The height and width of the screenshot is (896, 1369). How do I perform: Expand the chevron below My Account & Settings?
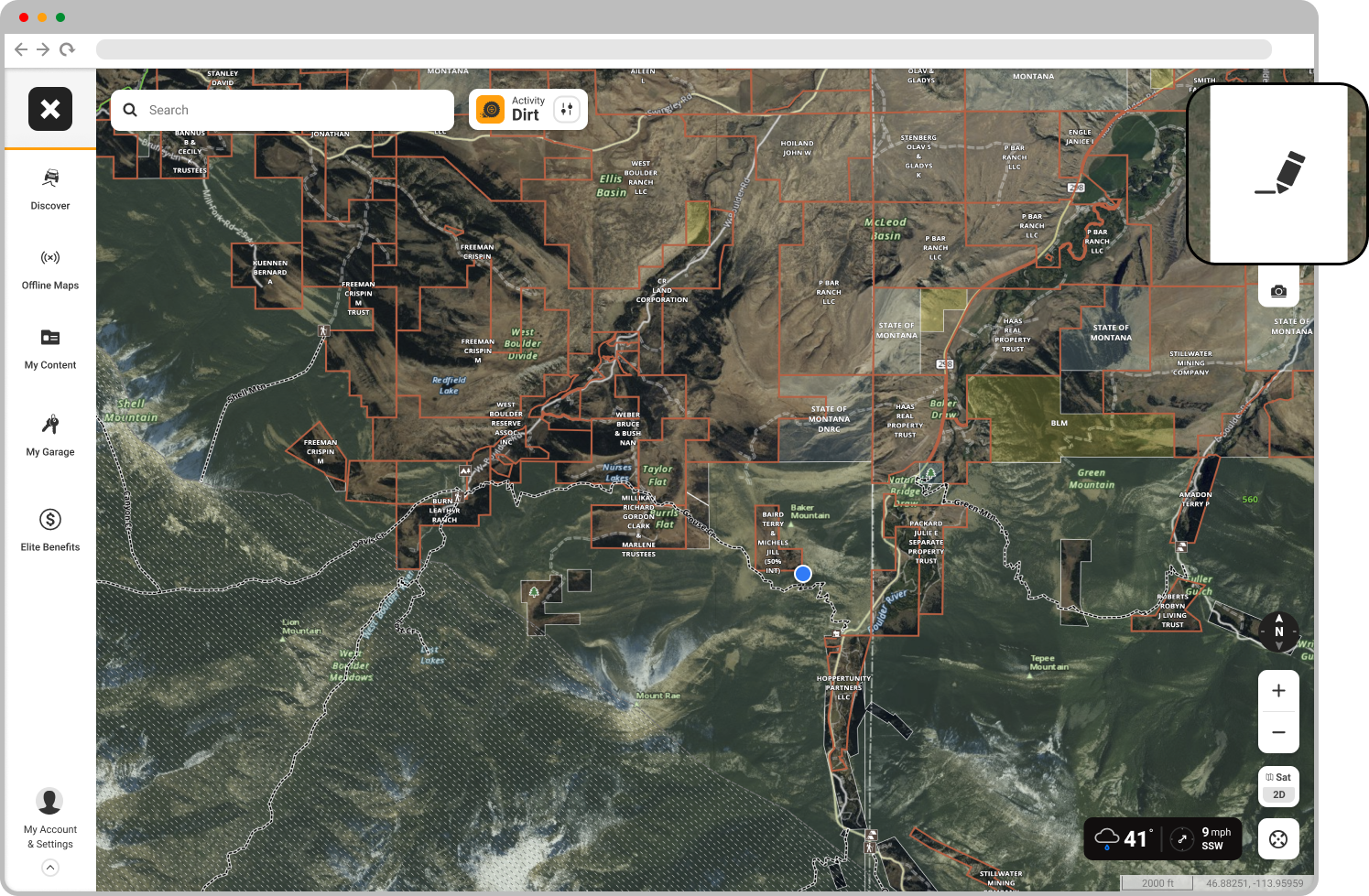pyautogui.click(x=50, y=868)
